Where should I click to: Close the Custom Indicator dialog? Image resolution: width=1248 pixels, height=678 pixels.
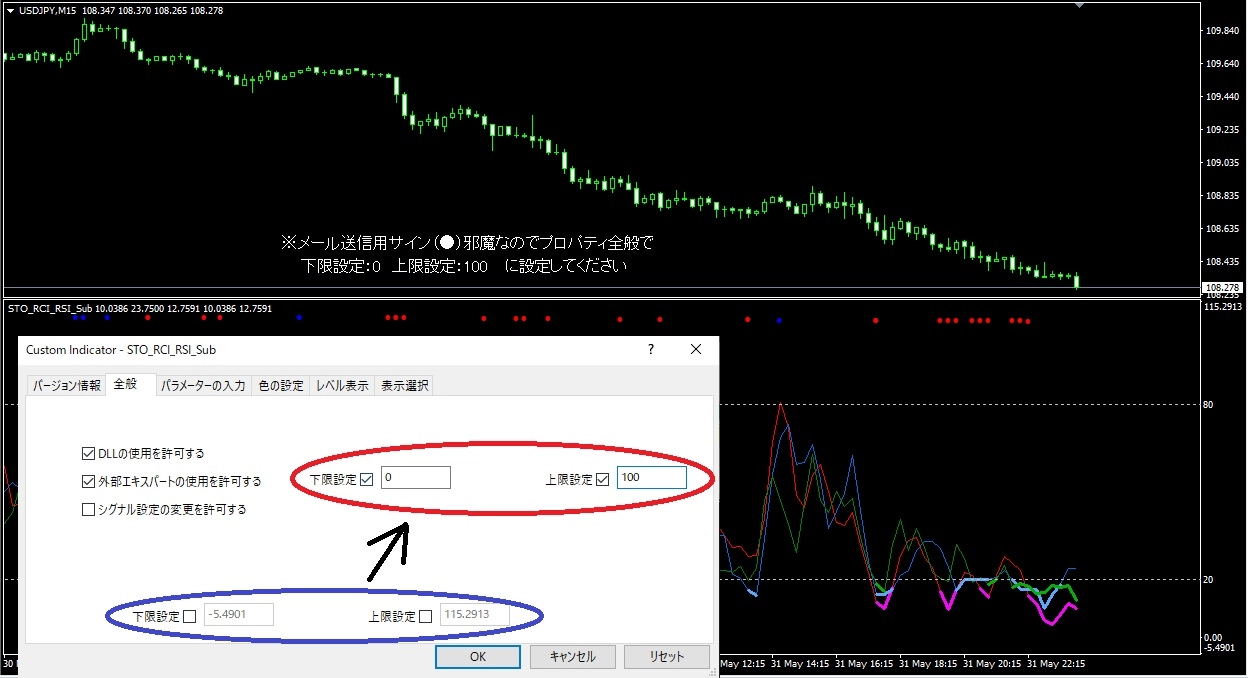point(696,350)
